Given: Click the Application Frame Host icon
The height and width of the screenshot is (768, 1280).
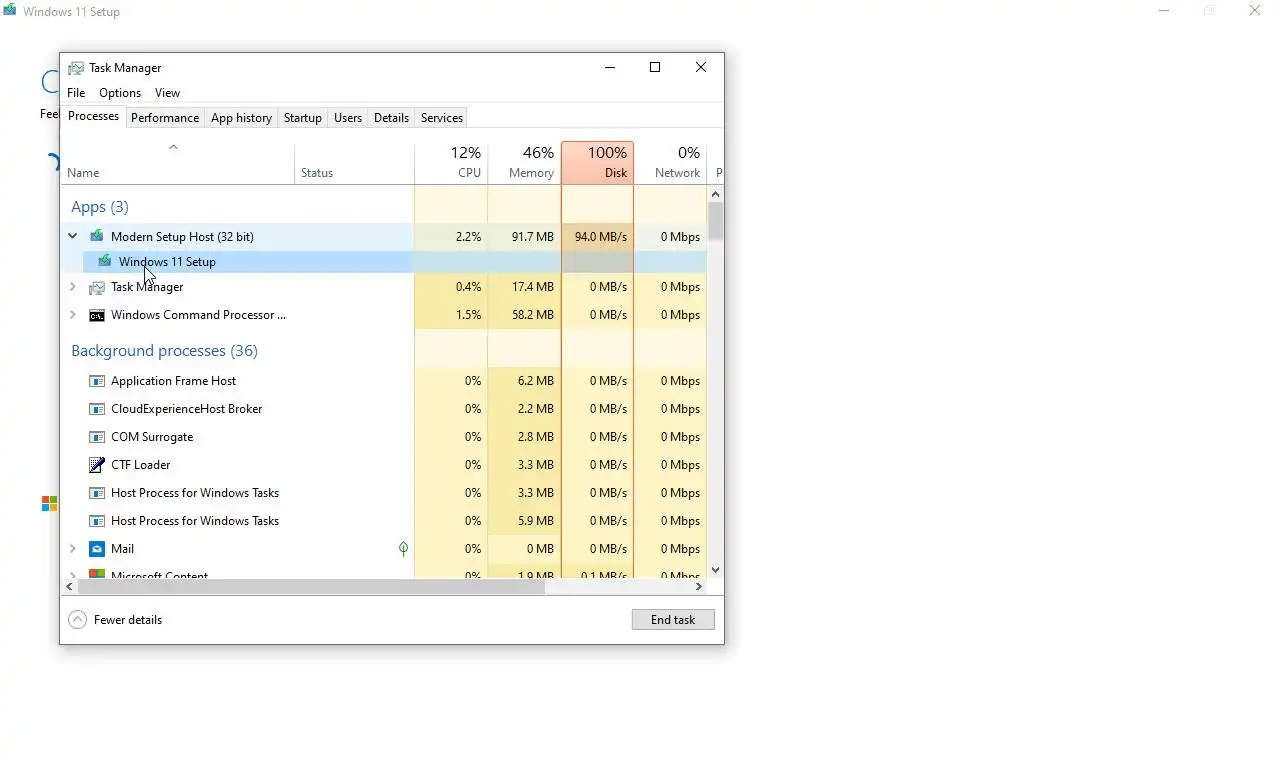Looking at the screenshot, I should [97, 381].
